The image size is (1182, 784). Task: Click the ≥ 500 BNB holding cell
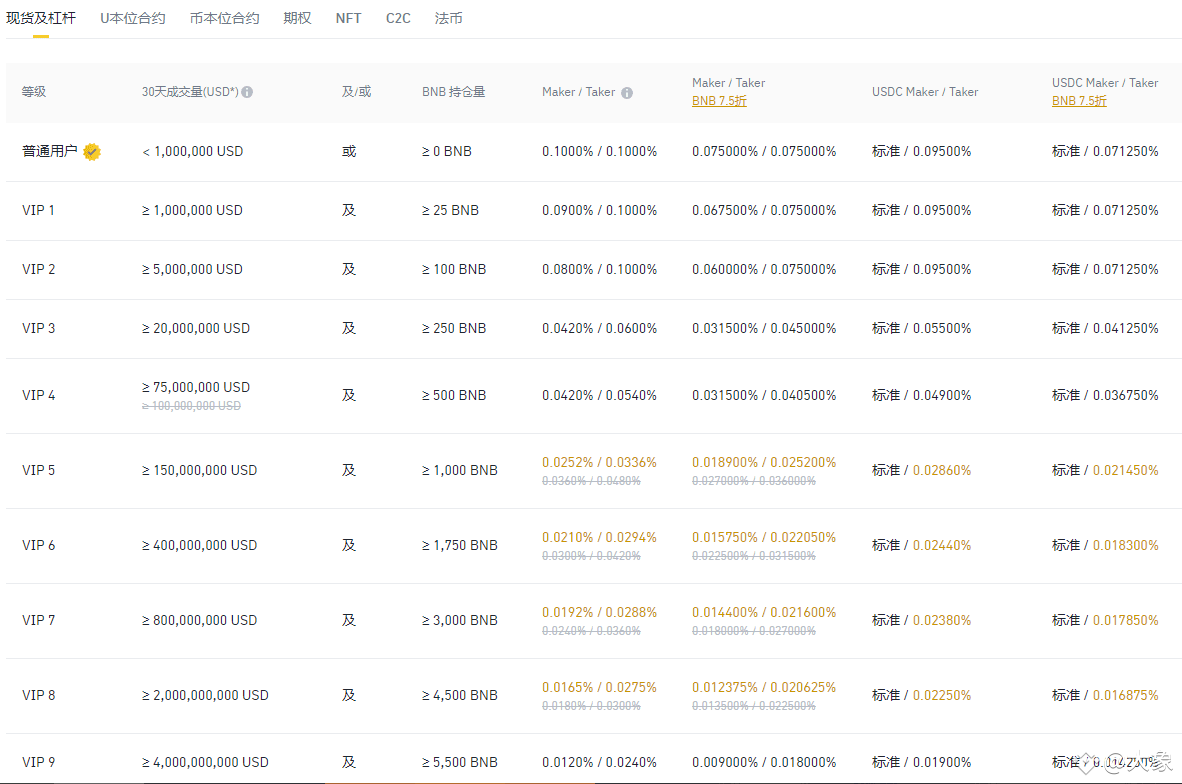tap(454, 395)
